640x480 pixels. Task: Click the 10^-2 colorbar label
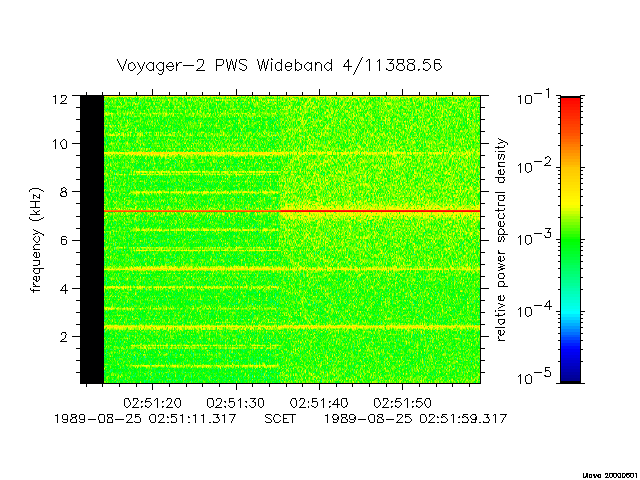[x=534, y=166]
